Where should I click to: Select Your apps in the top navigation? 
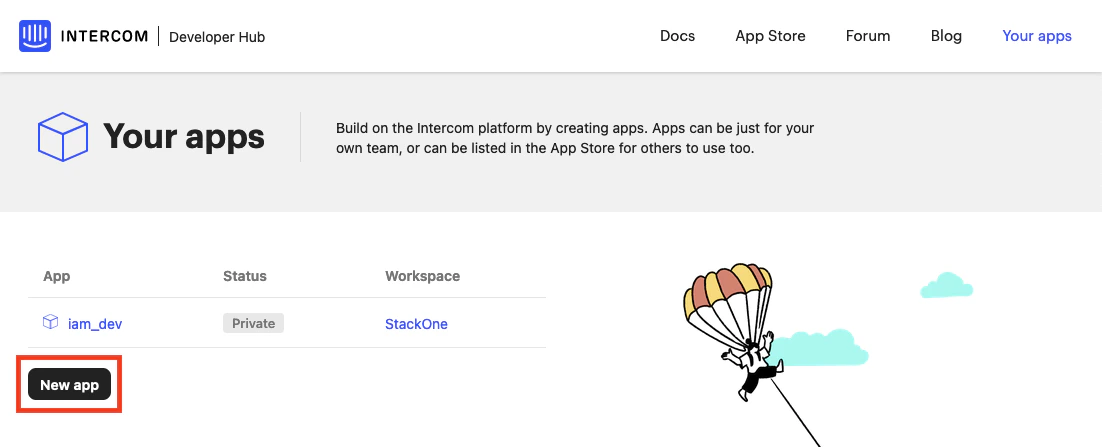pos(1037,36)
